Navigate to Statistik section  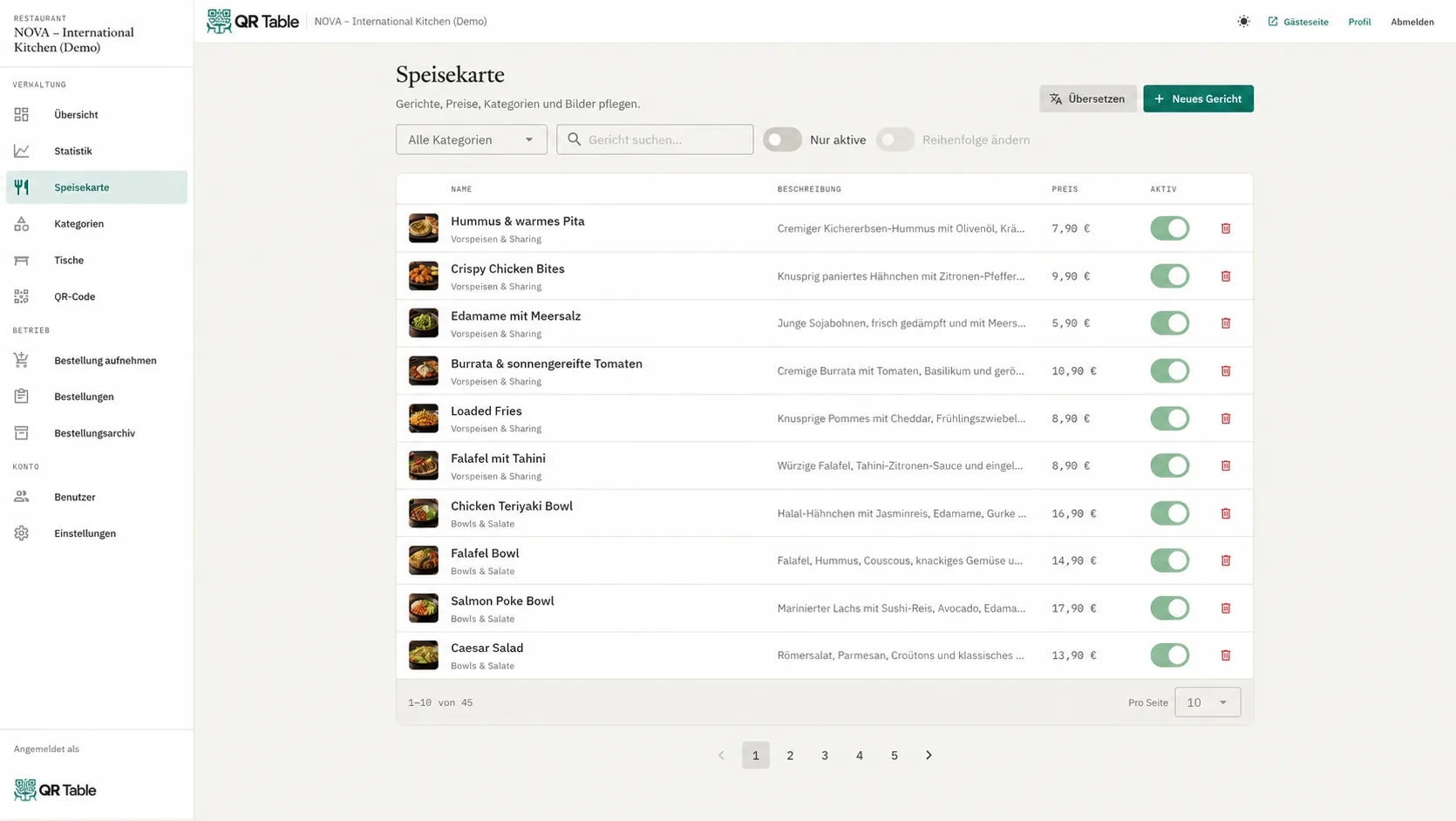pos(97,151)
